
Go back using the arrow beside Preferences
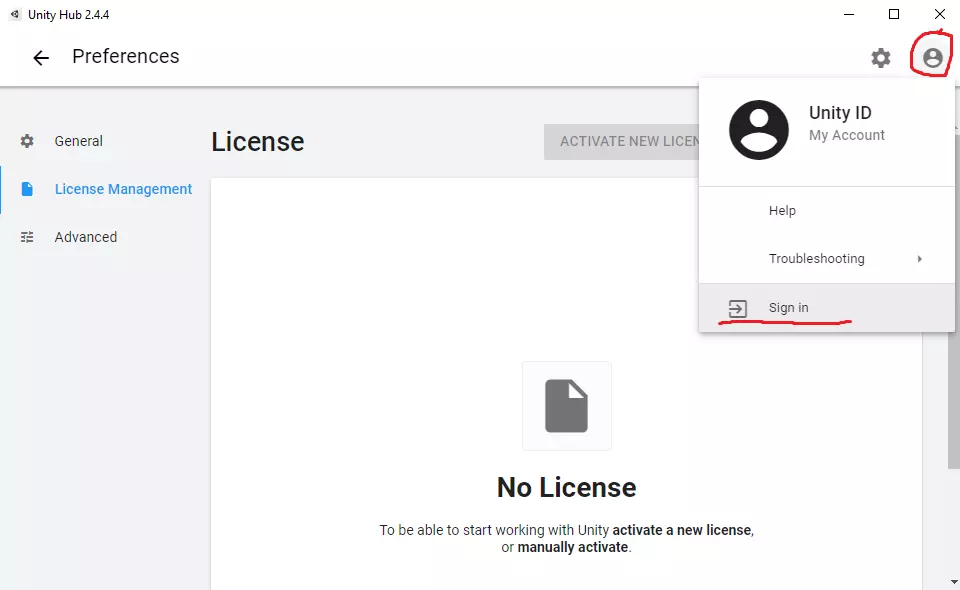pyautogui.click(x=41, y=58)
